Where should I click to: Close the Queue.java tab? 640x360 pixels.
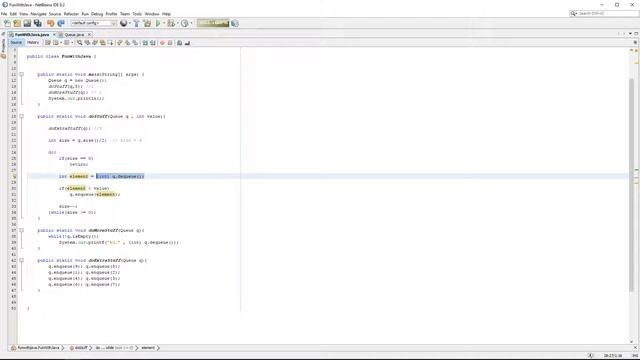(89, 35)
